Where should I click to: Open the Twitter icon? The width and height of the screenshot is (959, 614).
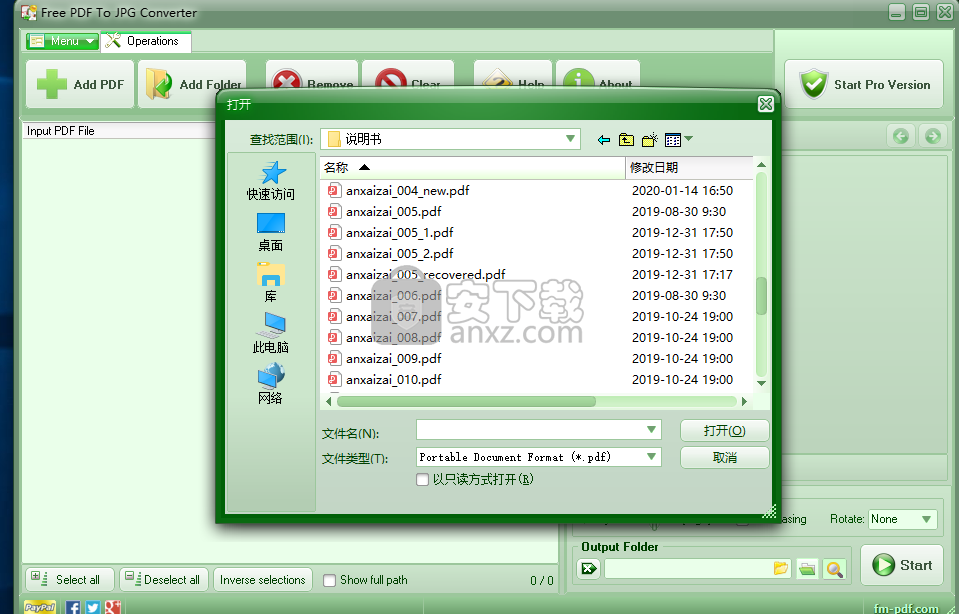pyautogui.click(x=92, y=607)
